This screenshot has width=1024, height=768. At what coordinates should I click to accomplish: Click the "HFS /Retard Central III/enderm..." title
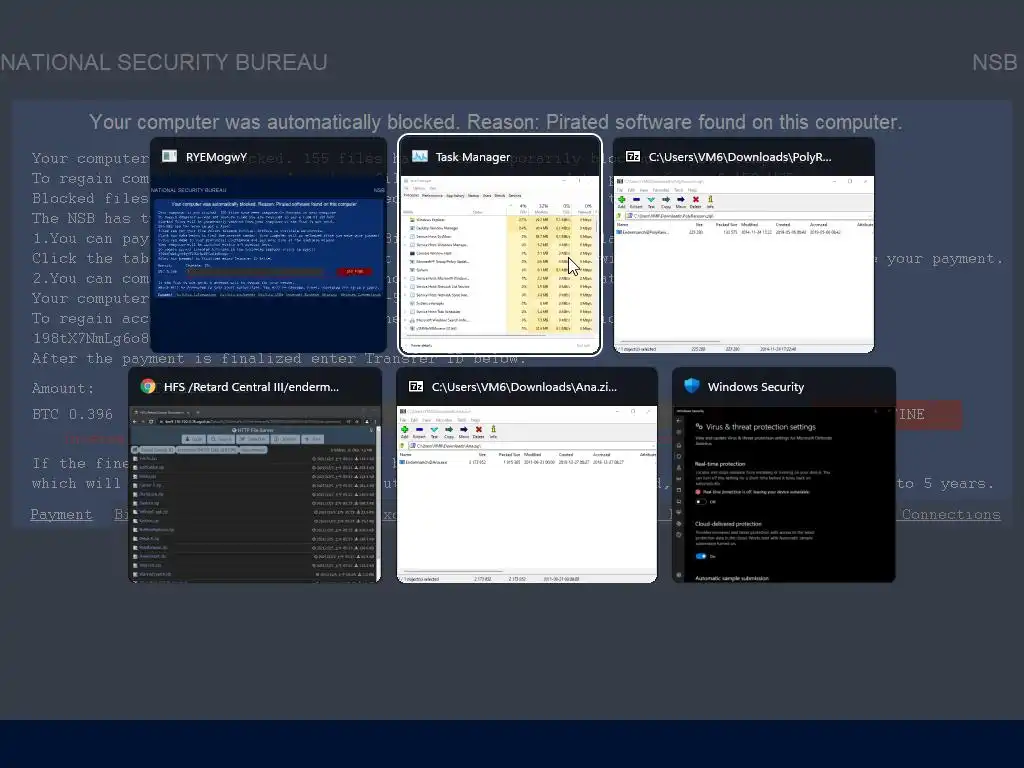click(x=251, y=387)
